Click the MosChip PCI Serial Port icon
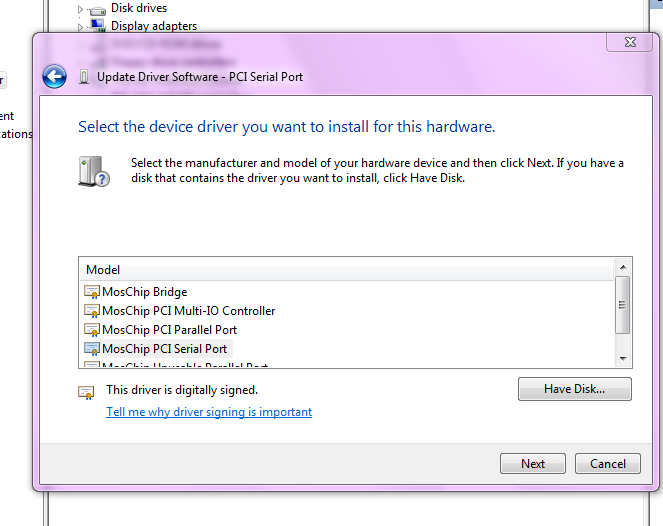Image resolution: width=663 pixels, height=526 pixels. click(92, 349)
